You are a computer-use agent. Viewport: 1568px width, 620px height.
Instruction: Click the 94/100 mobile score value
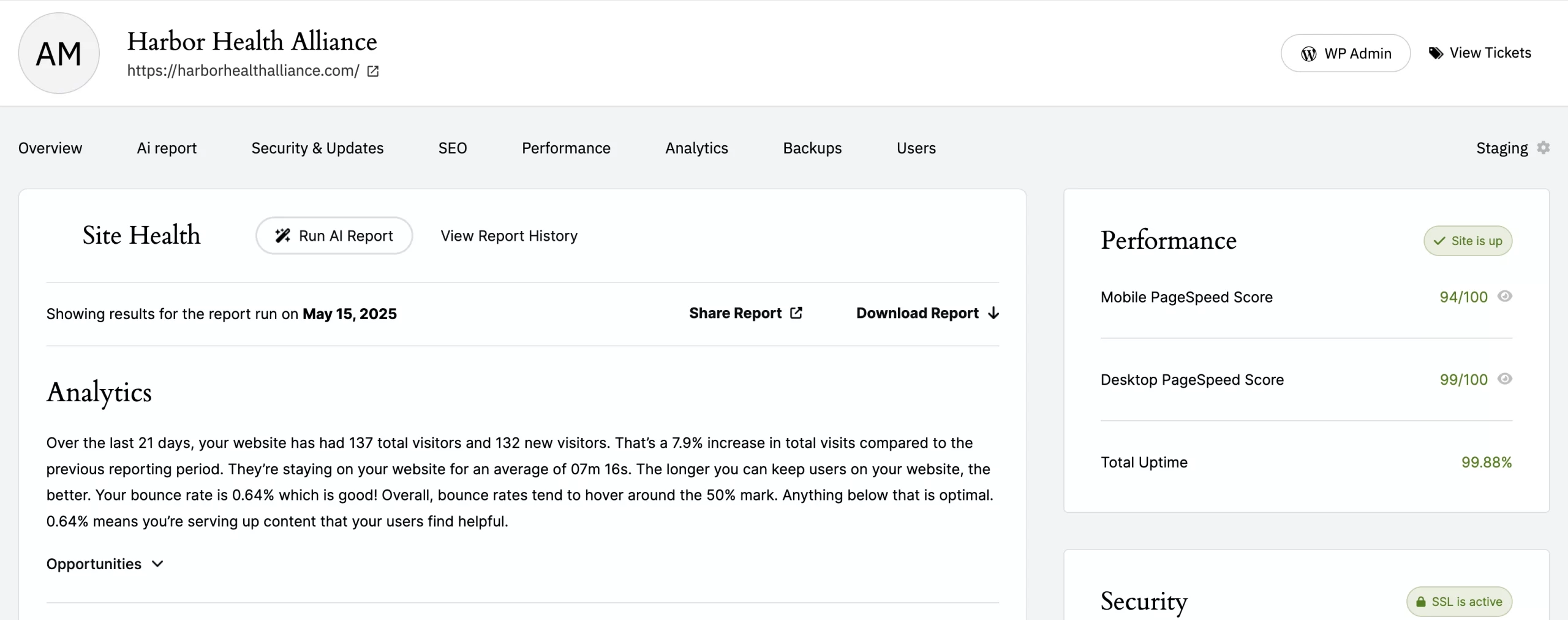tap(1463, 297)
